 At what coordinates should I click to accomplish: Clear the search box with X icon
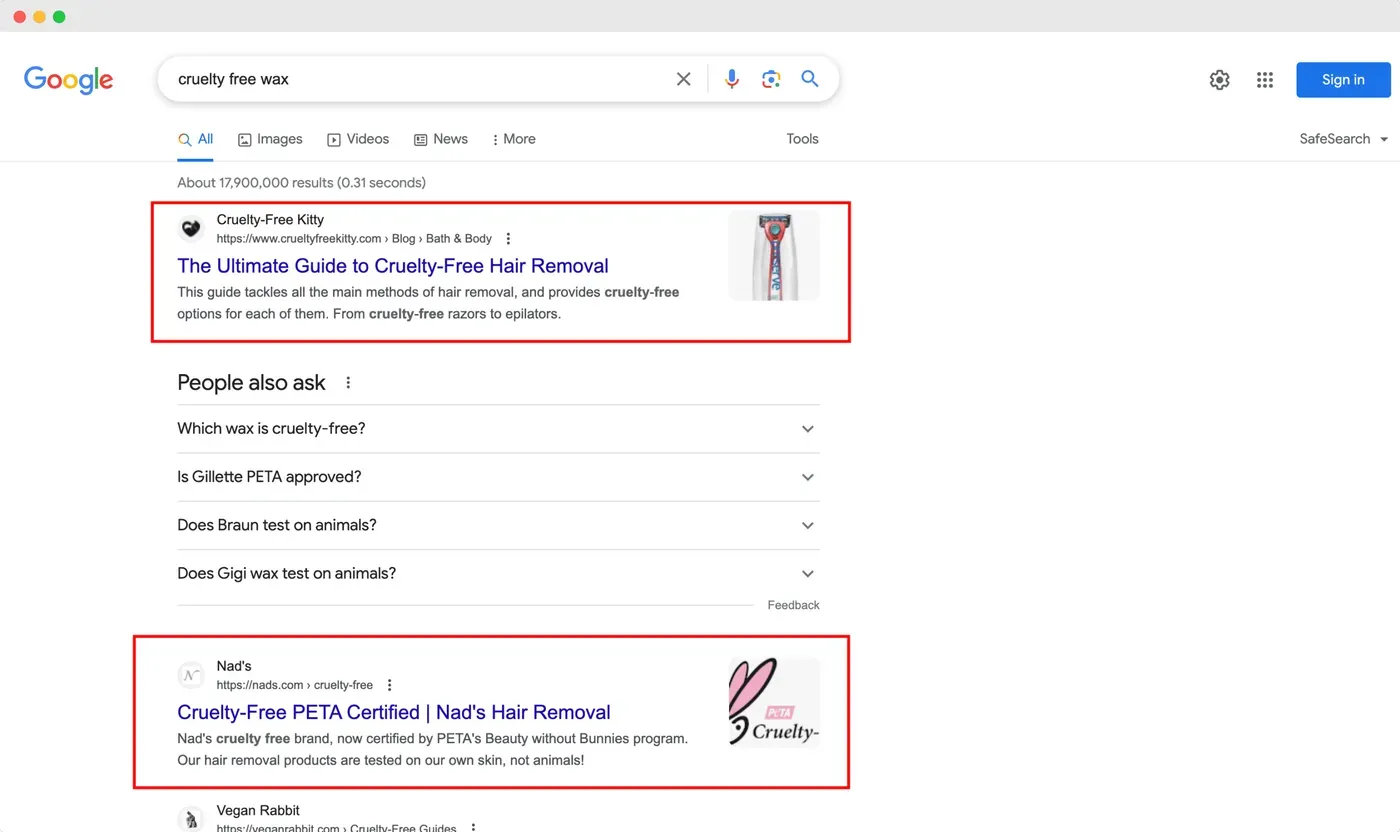click(684, 79)
